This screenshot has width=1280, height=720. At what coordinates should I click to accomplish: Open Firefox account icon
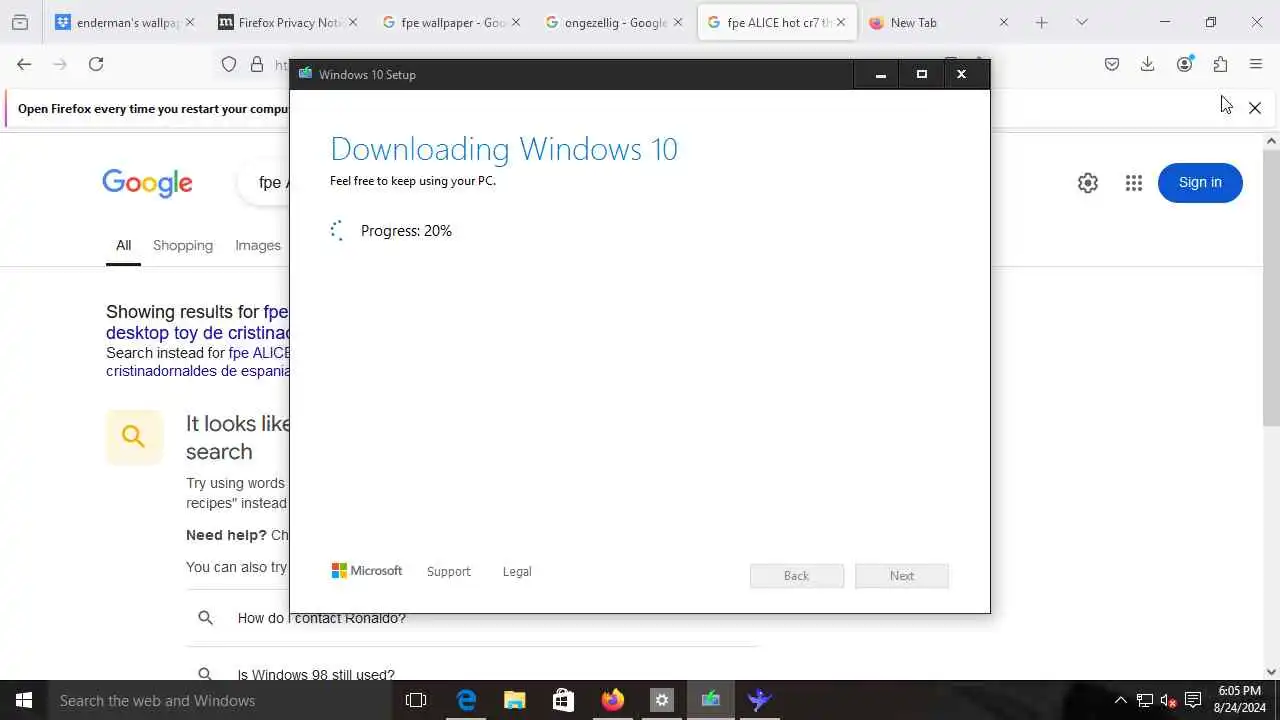click(x=1184, y=64)
